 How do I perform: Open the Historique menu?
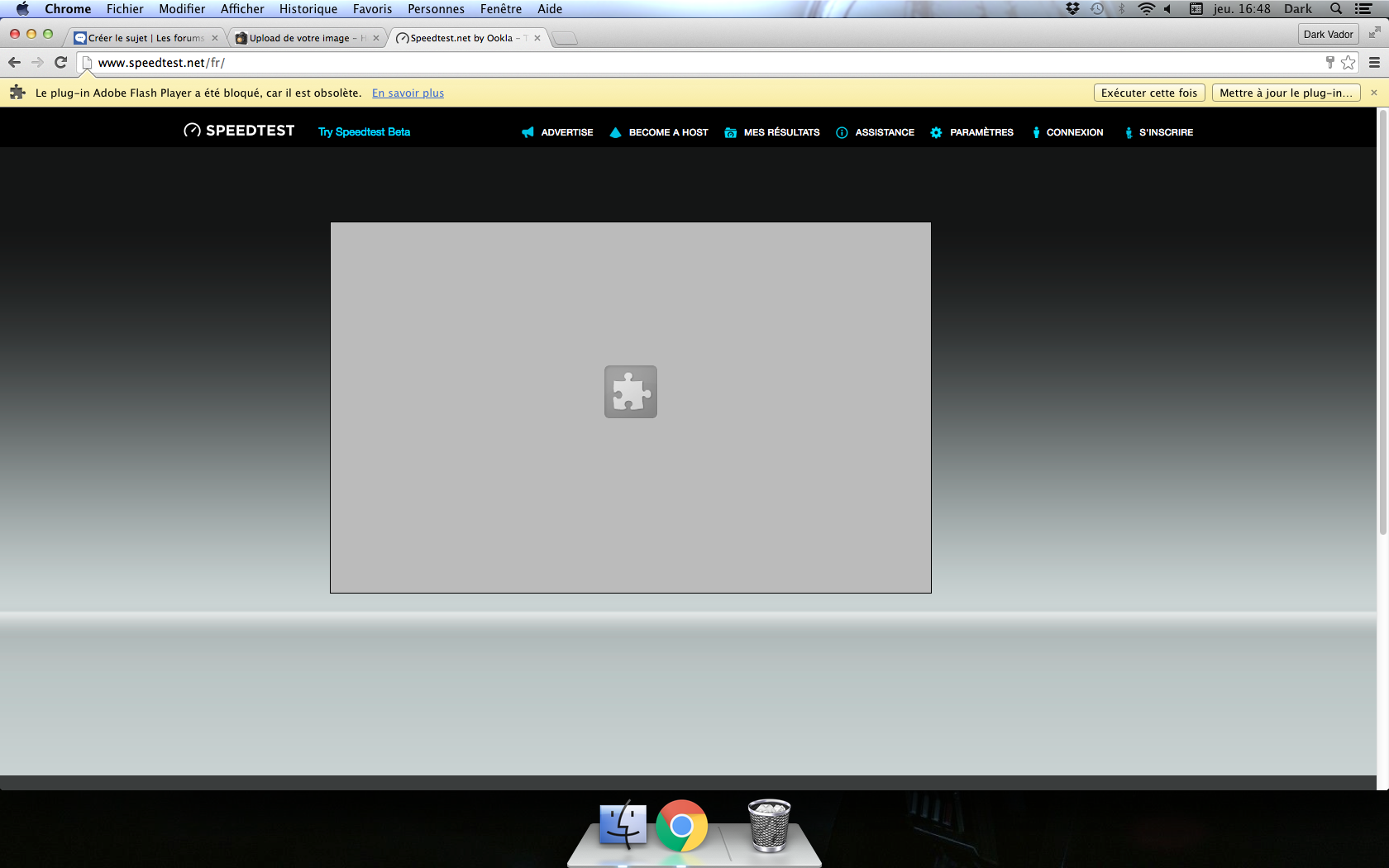tap(308, 9)
